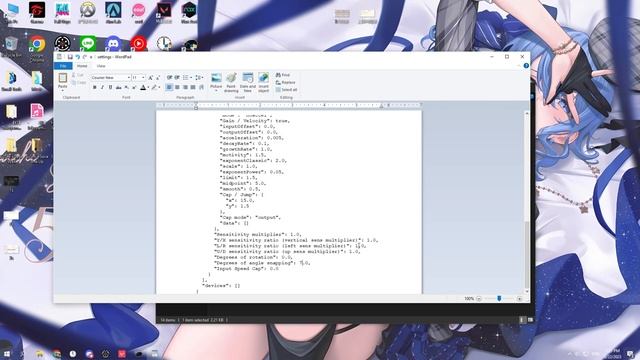The width and height of the screenshot is (640, 360).
Task: Click Insert object icon
Action: [263, 82]
